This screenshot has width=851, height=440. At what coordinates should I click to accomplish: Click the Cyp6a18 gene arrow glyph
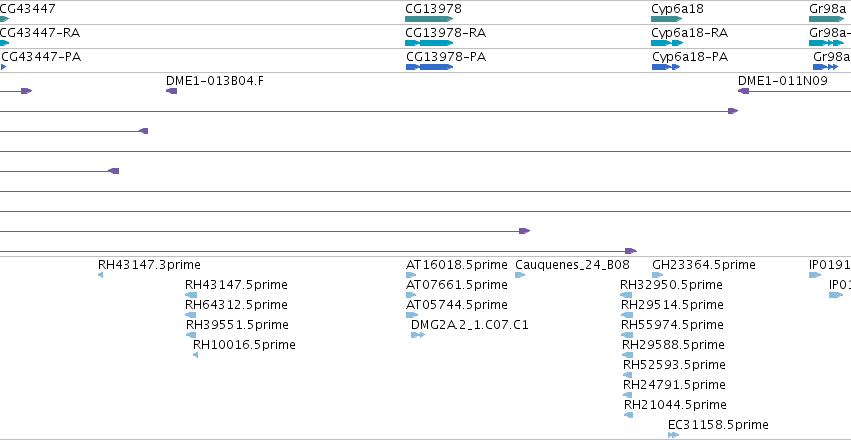pyautogui.click(x=666, y=19)
